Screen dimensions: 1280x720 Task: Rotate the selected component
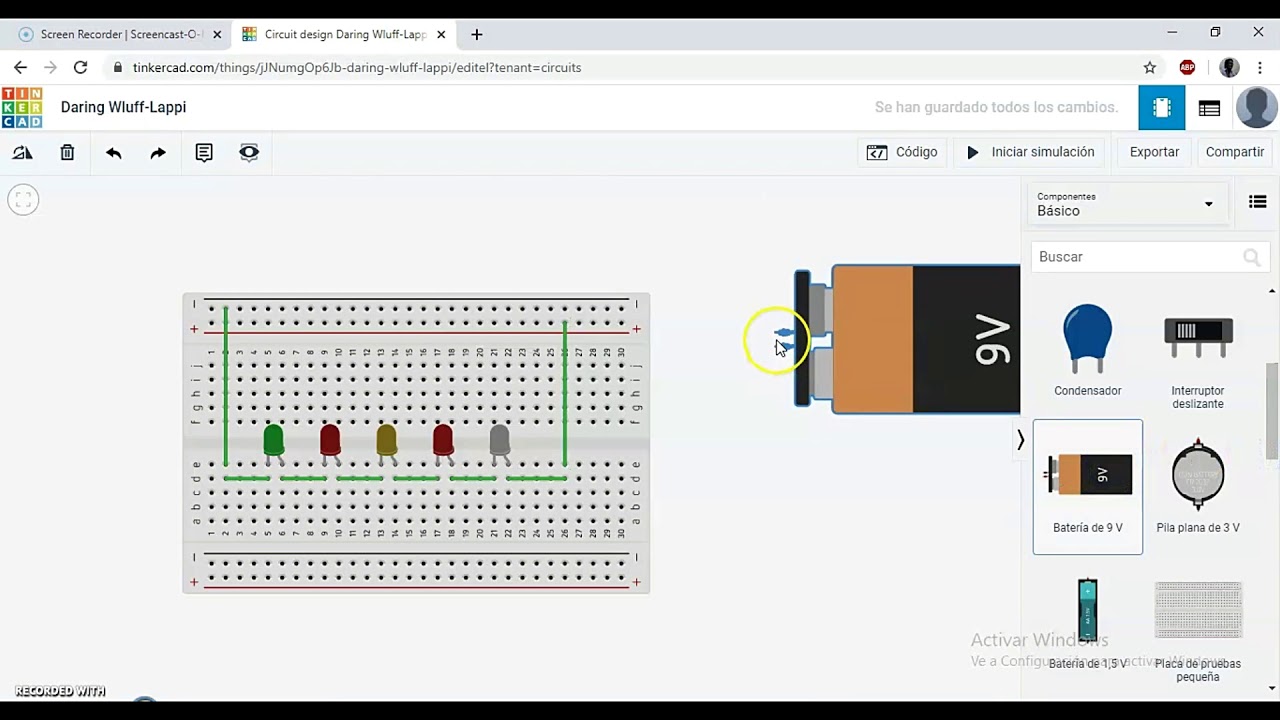pos(22,153)
